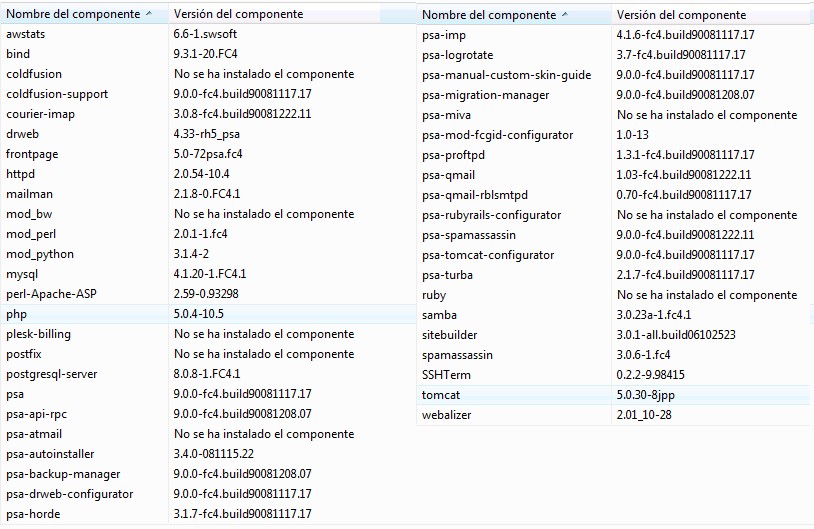
Task: Select the 'psa-proftpd' component
Action: pos(454,155)
